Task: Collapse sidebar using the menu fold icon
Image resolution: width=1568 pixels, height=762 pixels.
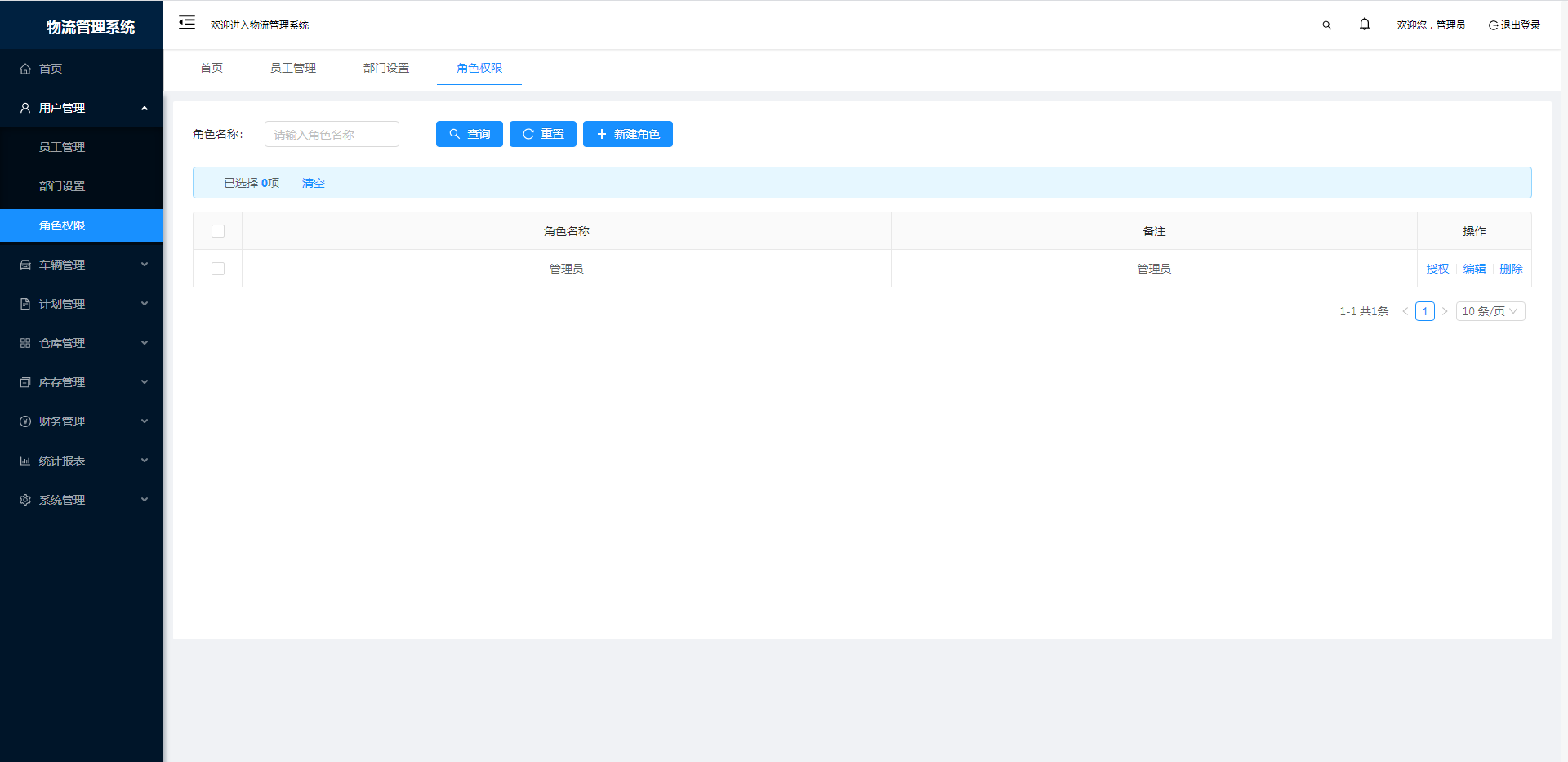Action: pyautogui.click(x=187, y=22)
